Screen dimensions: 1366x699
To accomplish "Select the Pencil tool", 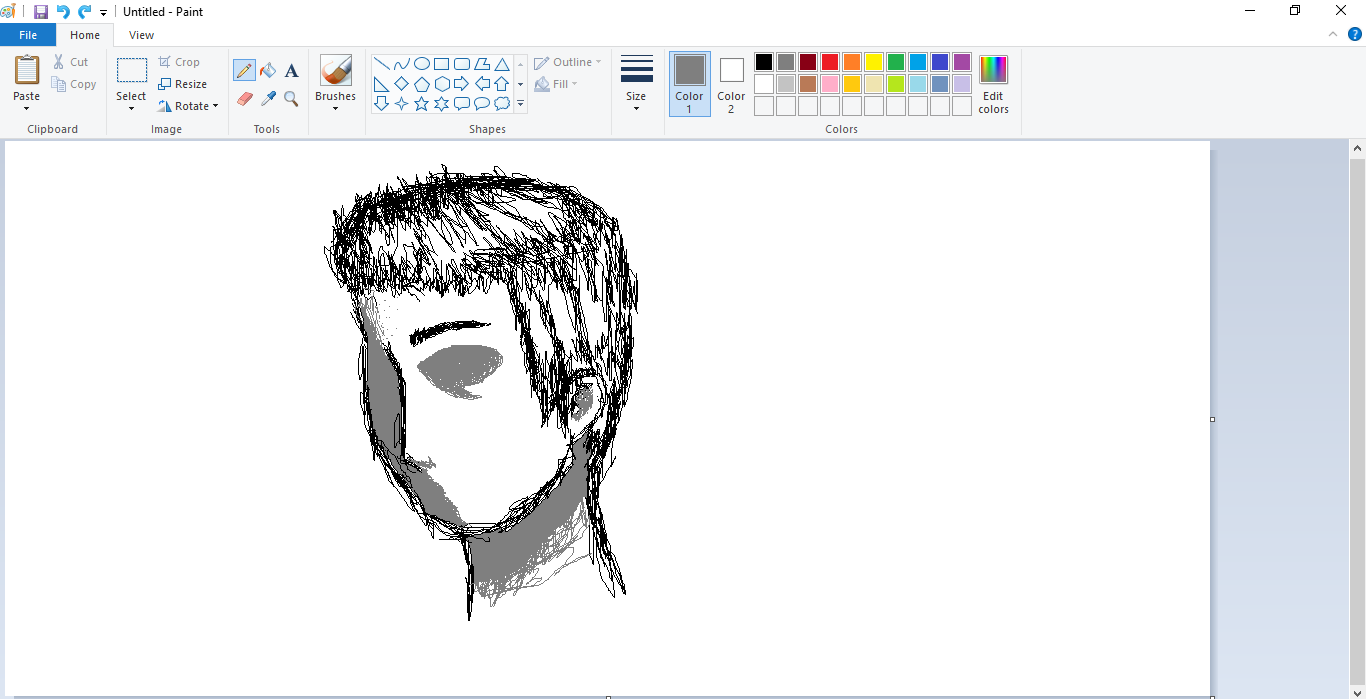I will tap(244, 70).
